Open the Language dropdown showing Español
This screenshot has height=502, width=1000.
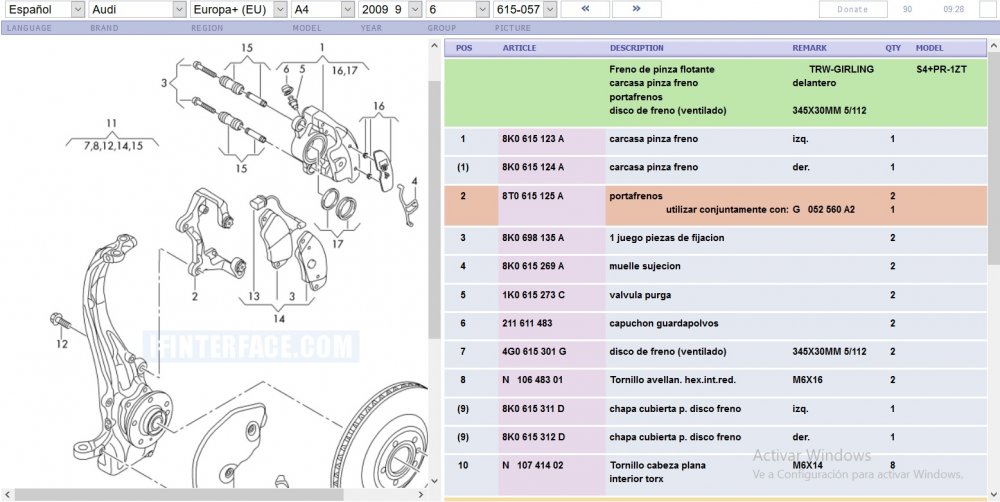tap(43, 9)
